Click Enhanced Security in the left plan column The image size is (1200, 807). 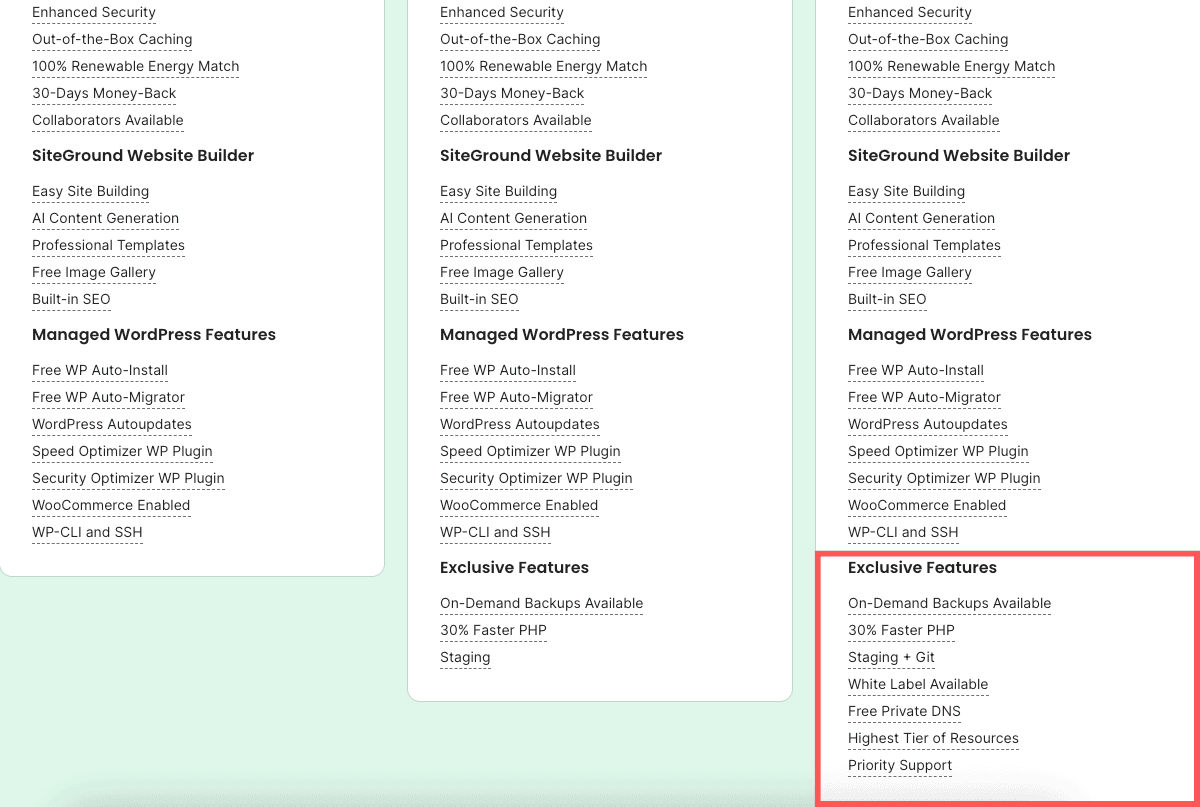click(x=94, y=13)
